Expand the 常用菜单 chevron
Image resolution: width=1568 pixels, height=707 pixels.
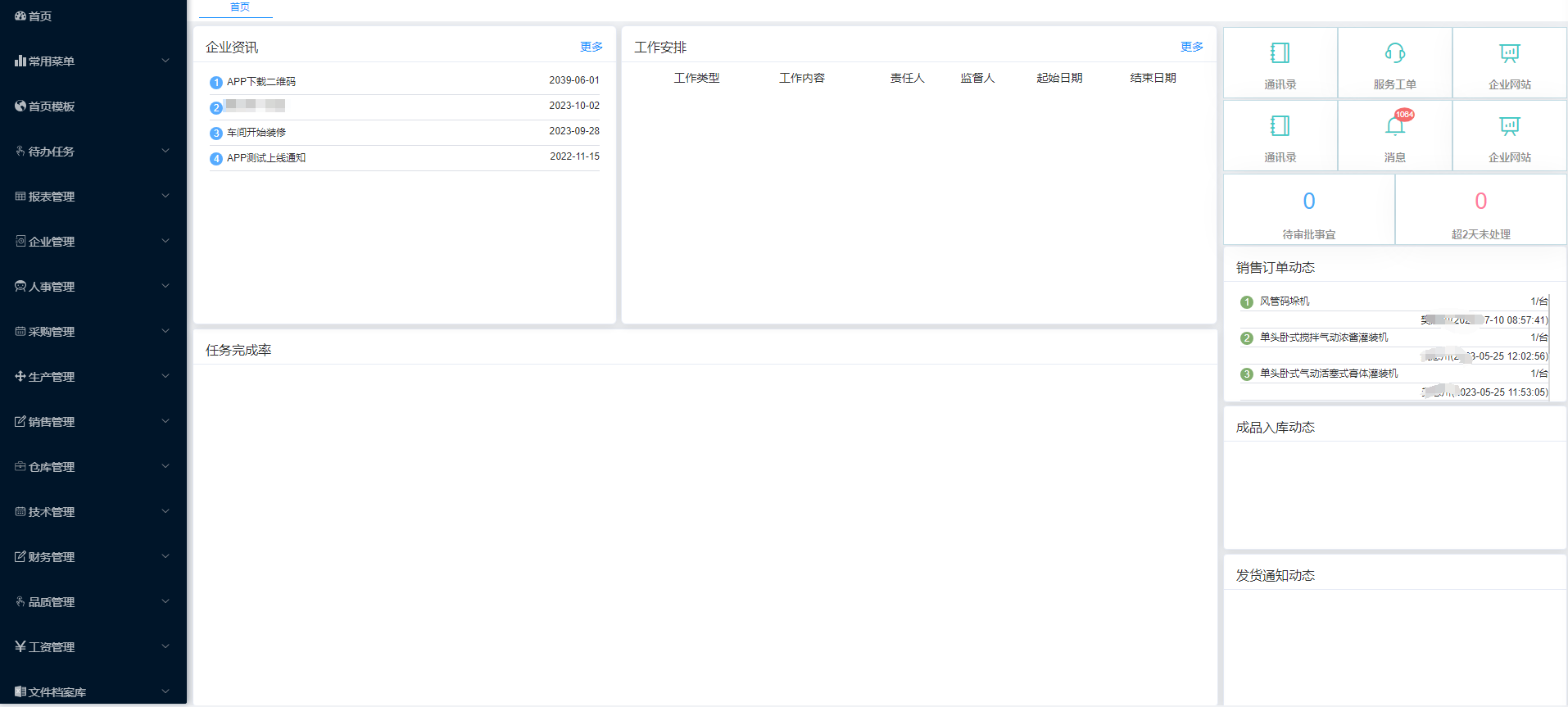[x=165, y=61]
